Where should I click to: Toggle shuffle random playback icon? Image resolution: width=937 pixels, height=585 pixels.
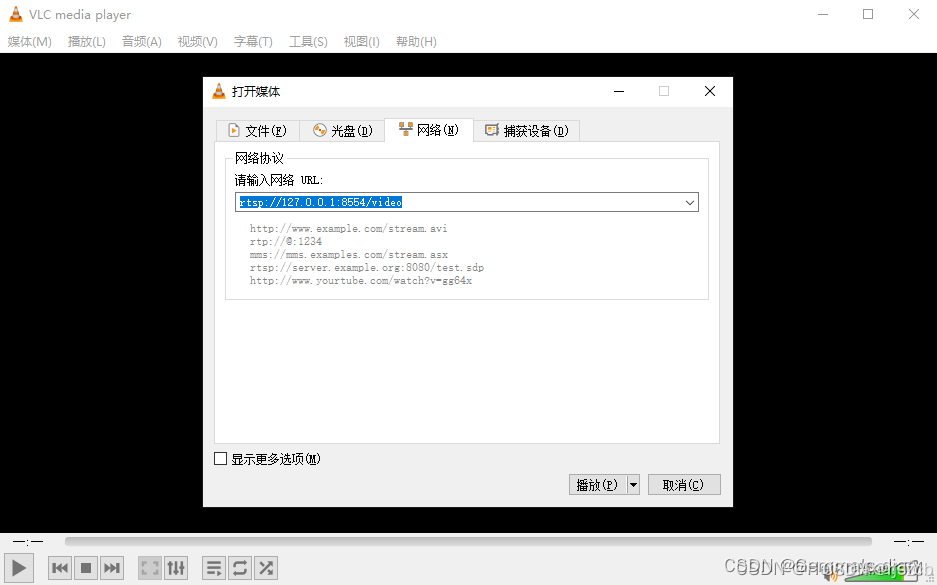[266, 568]
